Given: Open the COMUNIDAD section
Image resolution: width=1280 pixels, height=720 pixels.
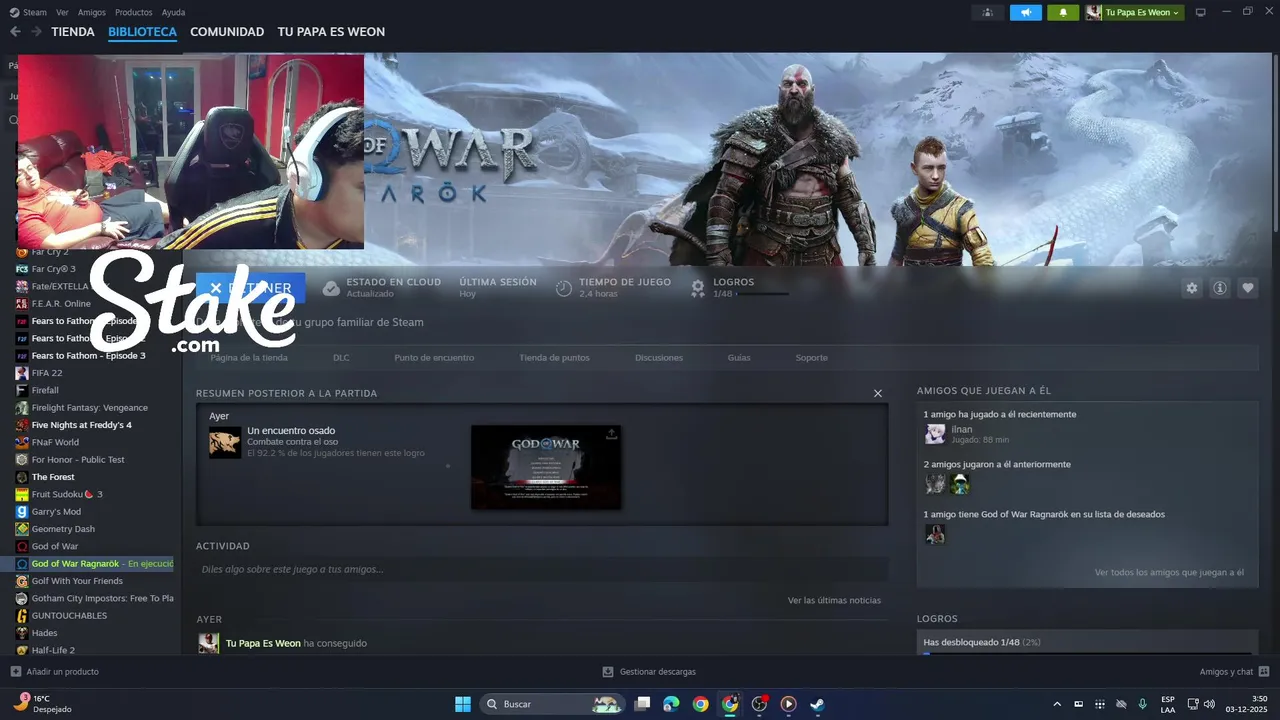Looking at the screenshot, I should [227, 32].
